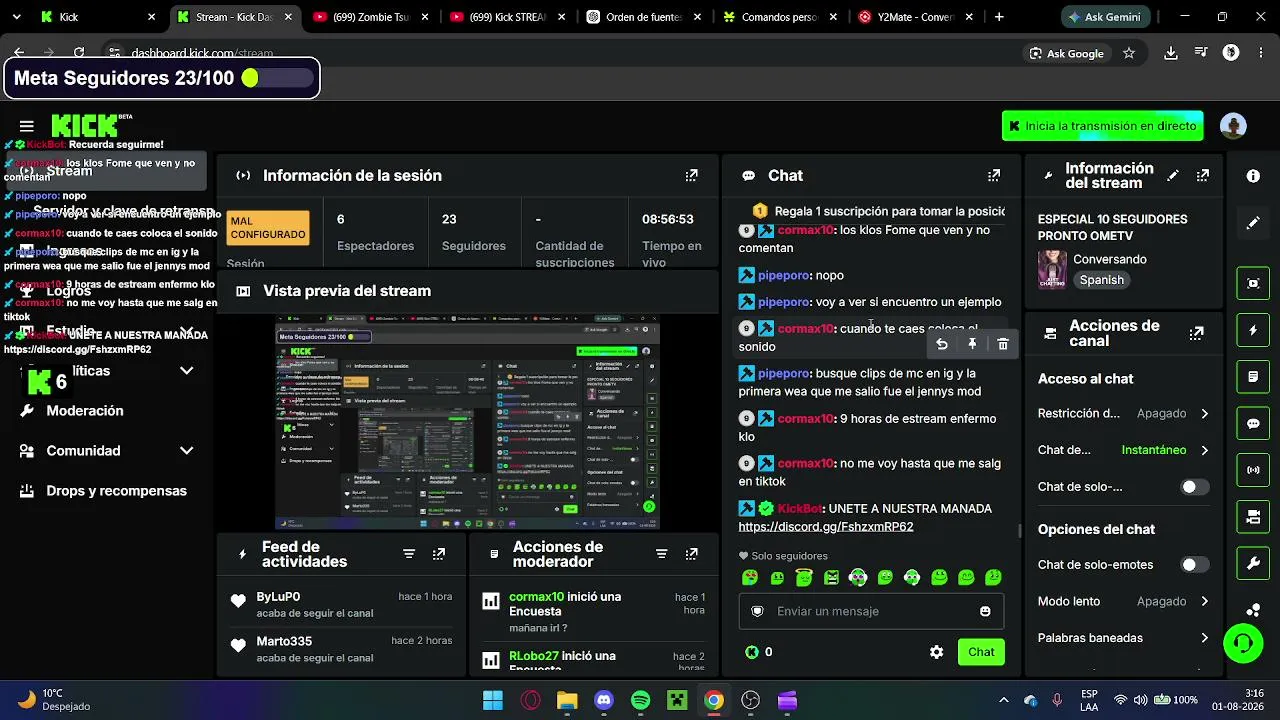Click the broadcast signal icon in right sidebar
The image size is (1280, 720).
coord(1253,470)
